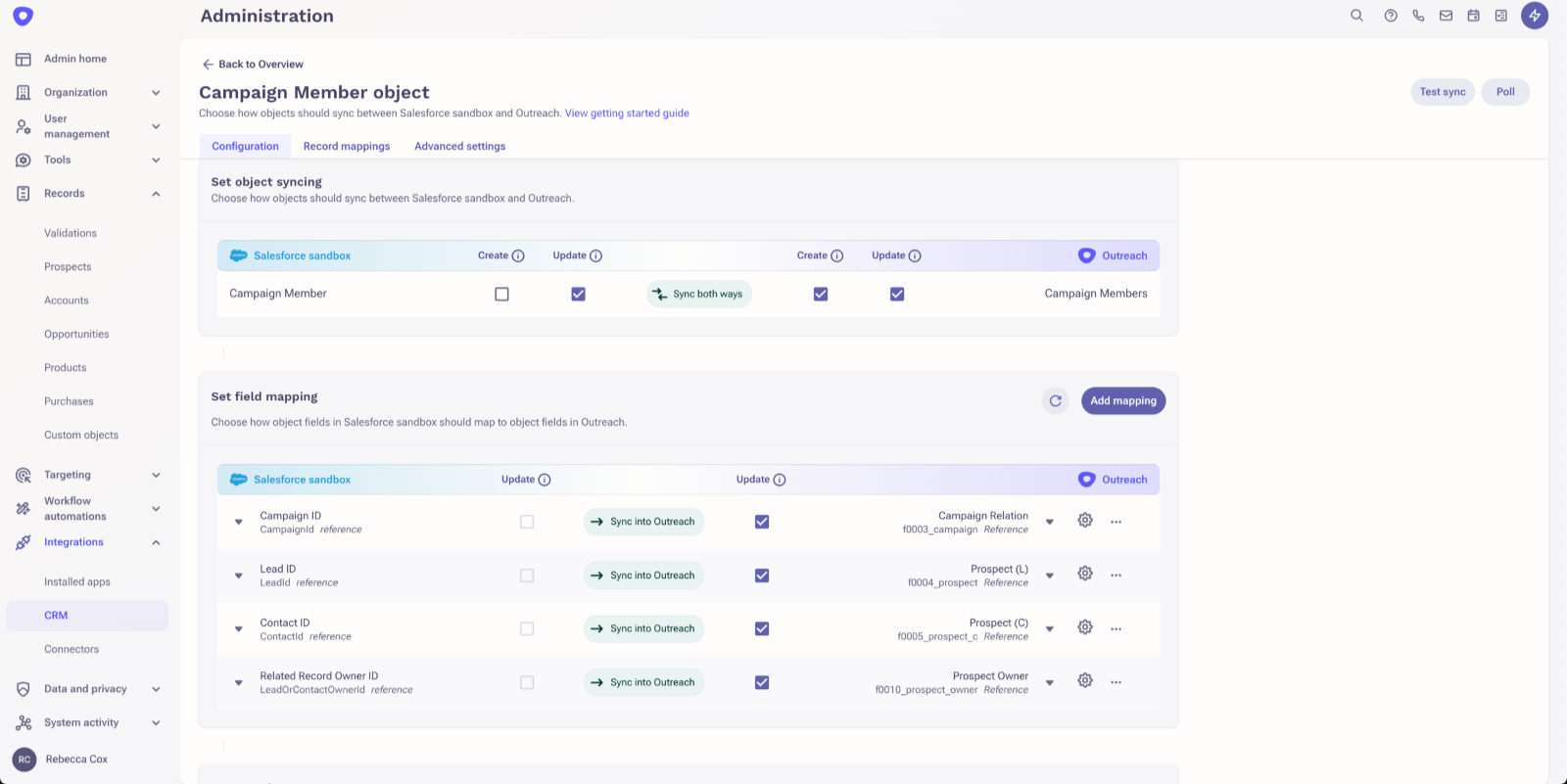Open the Prospect (L) field dropdown

1050,576
